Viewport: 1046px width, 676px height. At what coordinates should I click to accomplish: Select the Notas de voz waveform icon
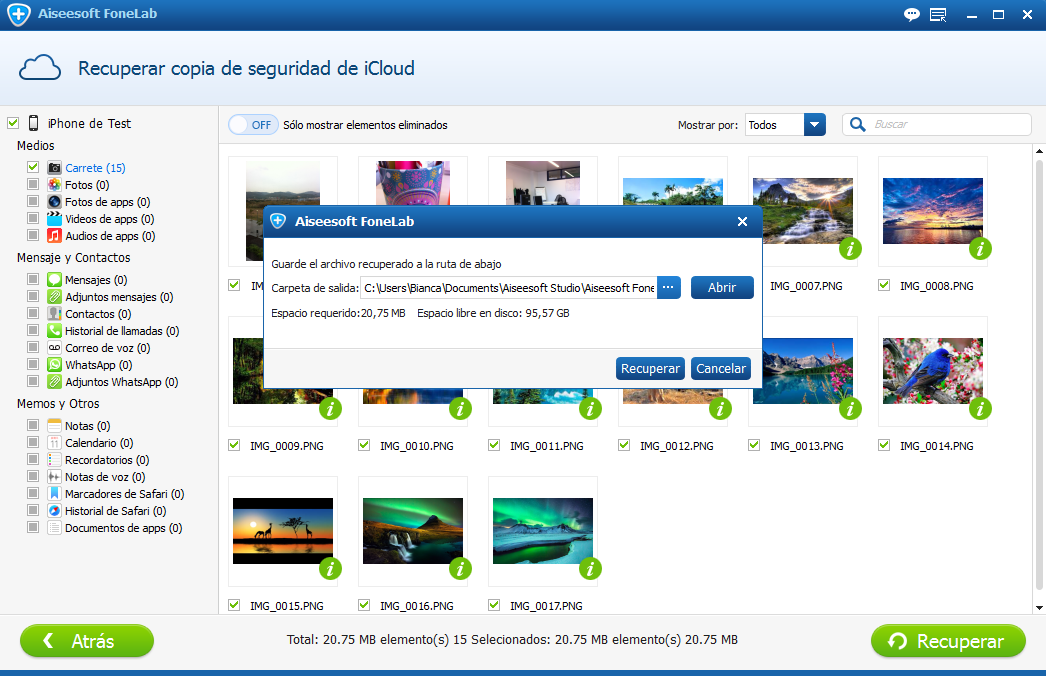click(54, 477)
